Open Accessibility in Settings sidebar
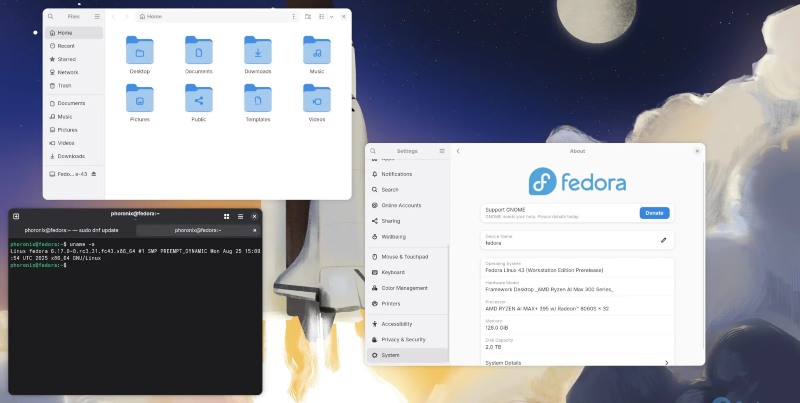This screenshot has width=800, height=403. 408,324
